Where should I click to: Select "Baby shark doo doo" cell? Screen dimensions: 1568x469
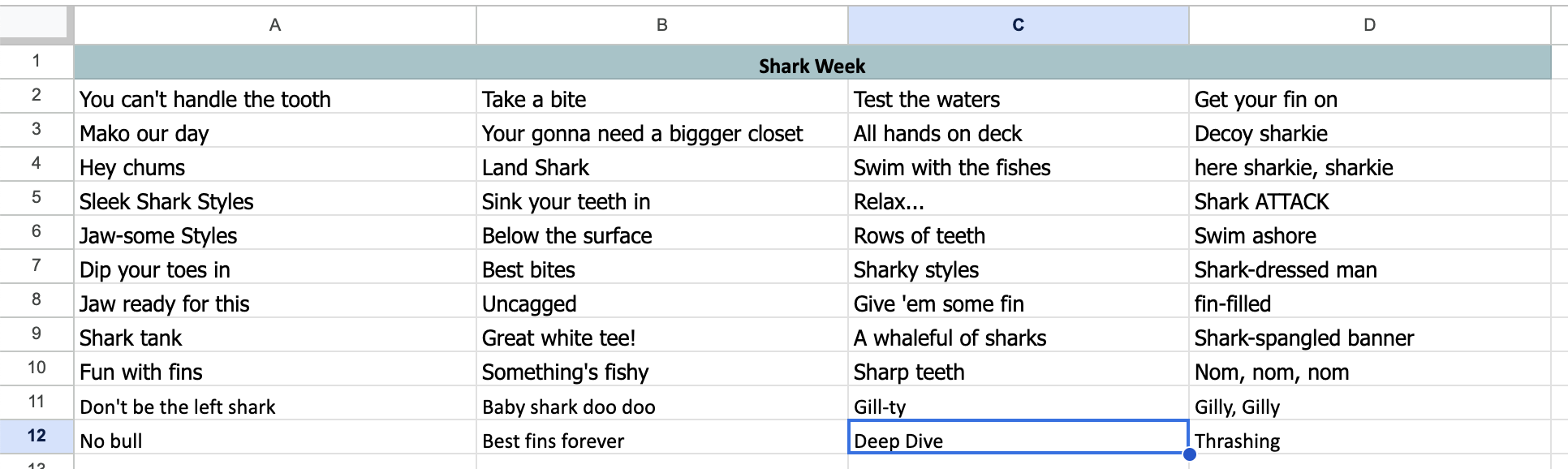tap(568, 407)
